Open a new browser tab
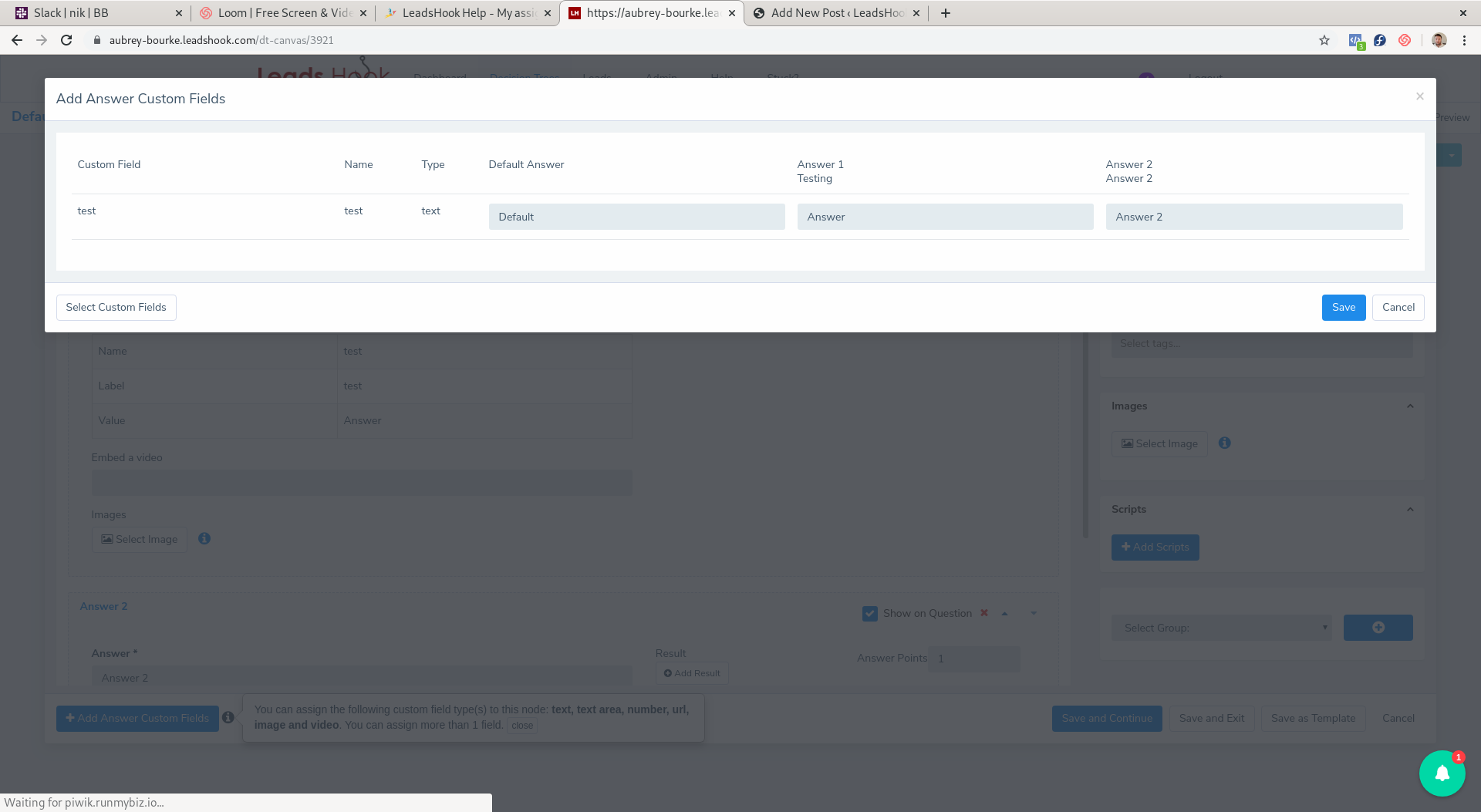The height and width of the screenshot is (812, 1481). click(x=946, y=13)
